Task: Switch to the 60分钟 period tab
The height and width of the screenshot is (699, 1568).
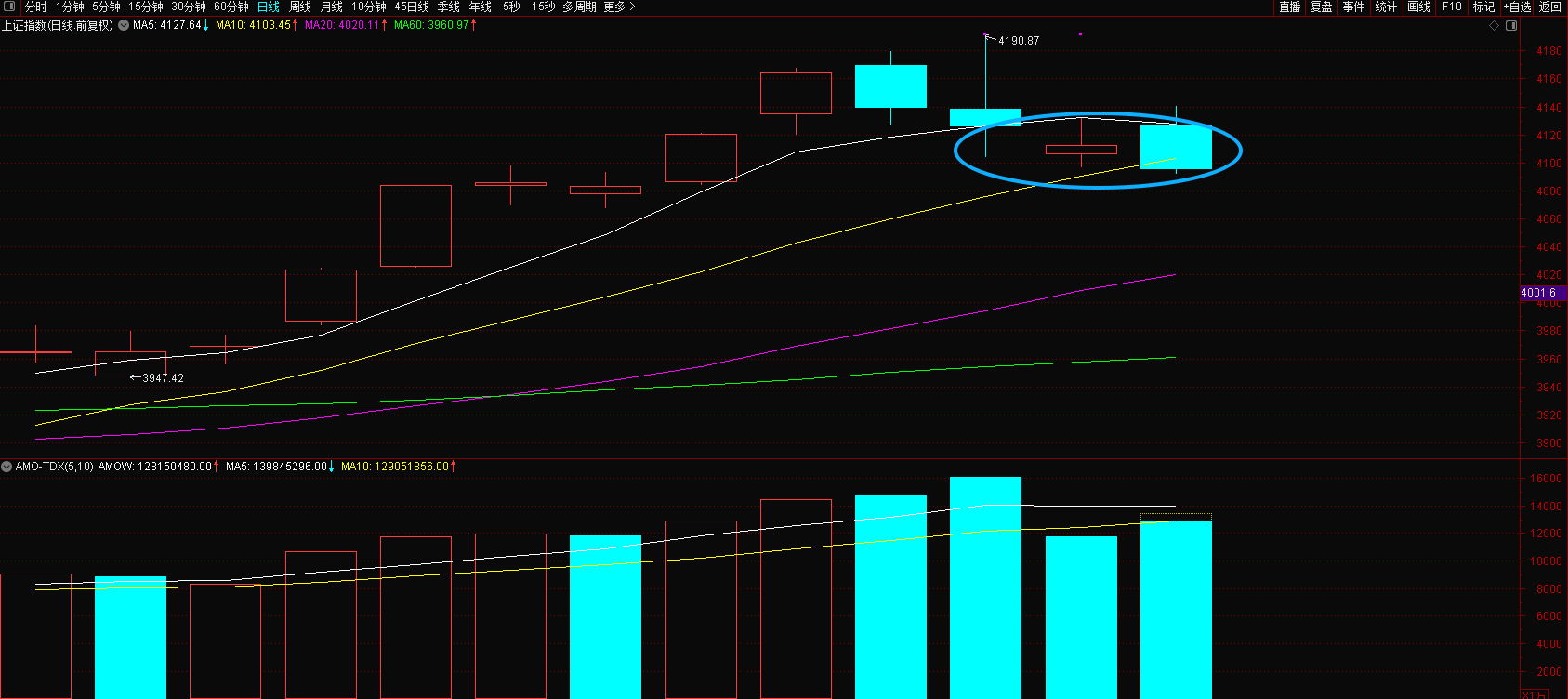Action: click(231, 7)
